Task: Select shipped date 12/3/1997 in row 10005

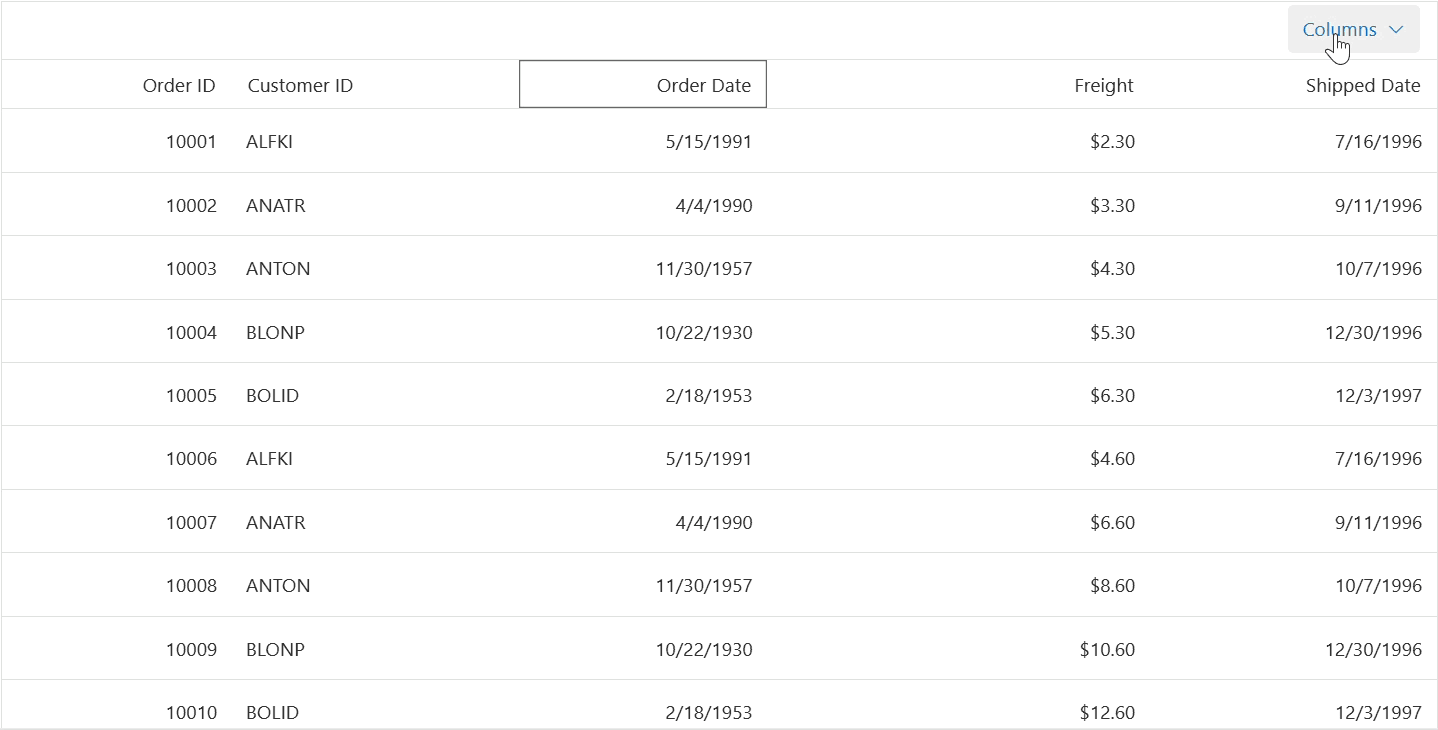Action: (1377, 396)
